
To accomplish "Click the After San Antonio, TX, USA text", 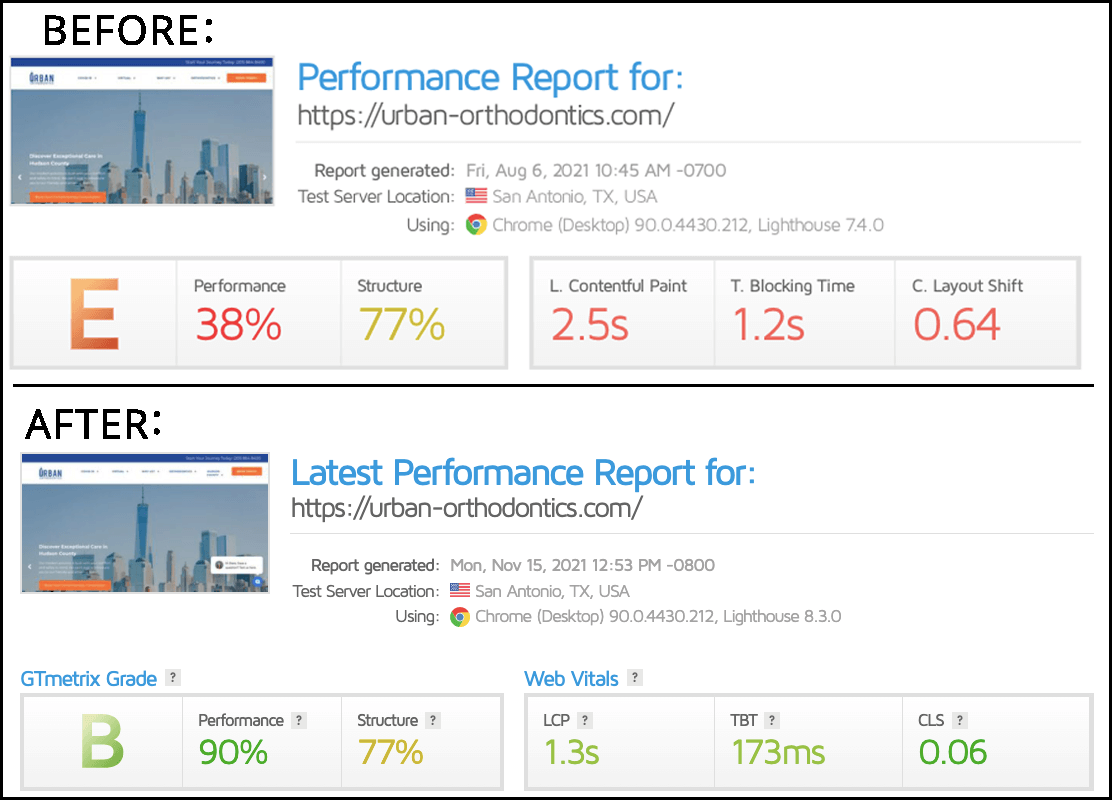I will tap(552, 591).
